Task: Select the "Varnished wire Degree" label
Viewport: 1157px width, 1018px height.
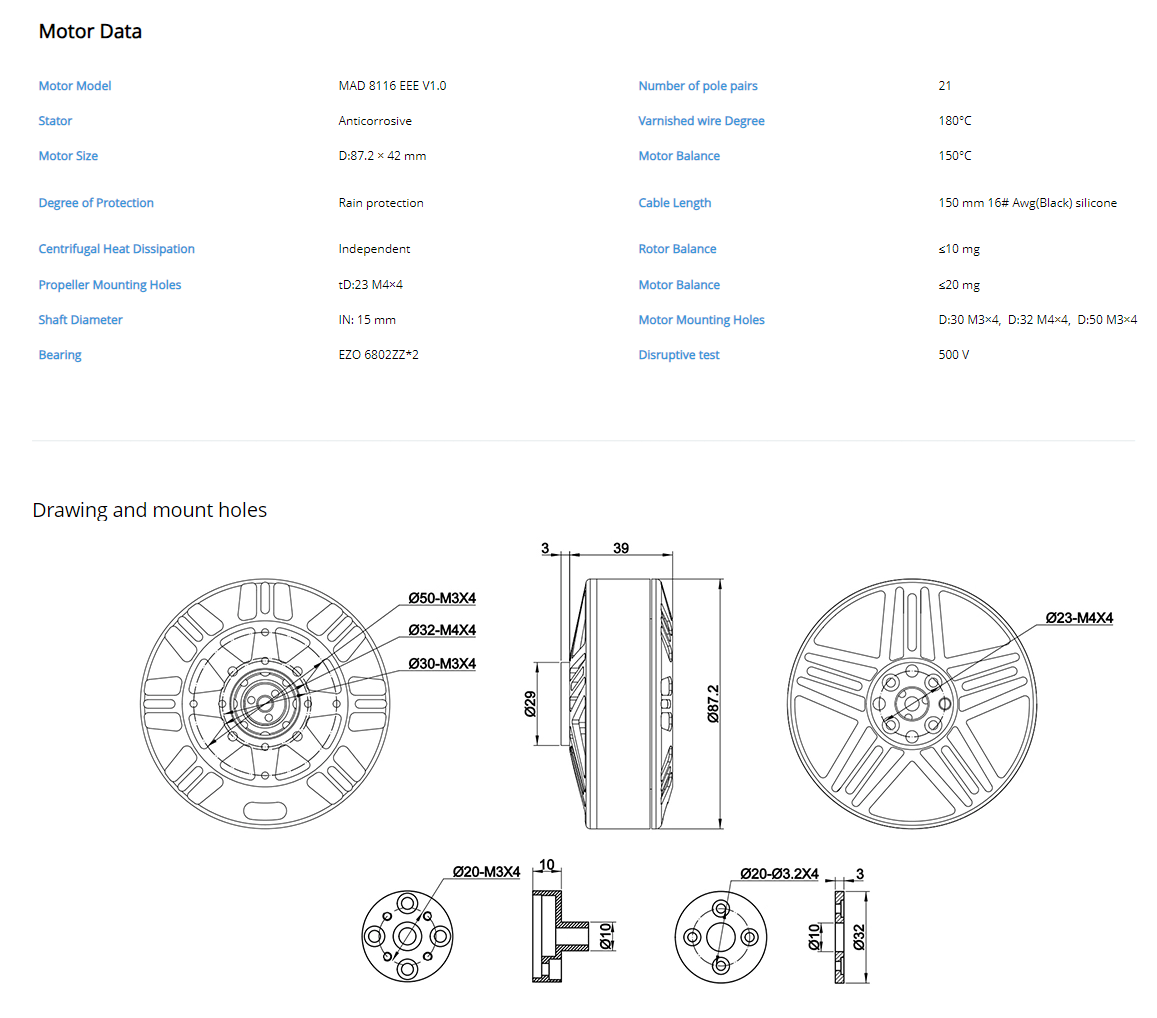Action: [x=701, y=121]
